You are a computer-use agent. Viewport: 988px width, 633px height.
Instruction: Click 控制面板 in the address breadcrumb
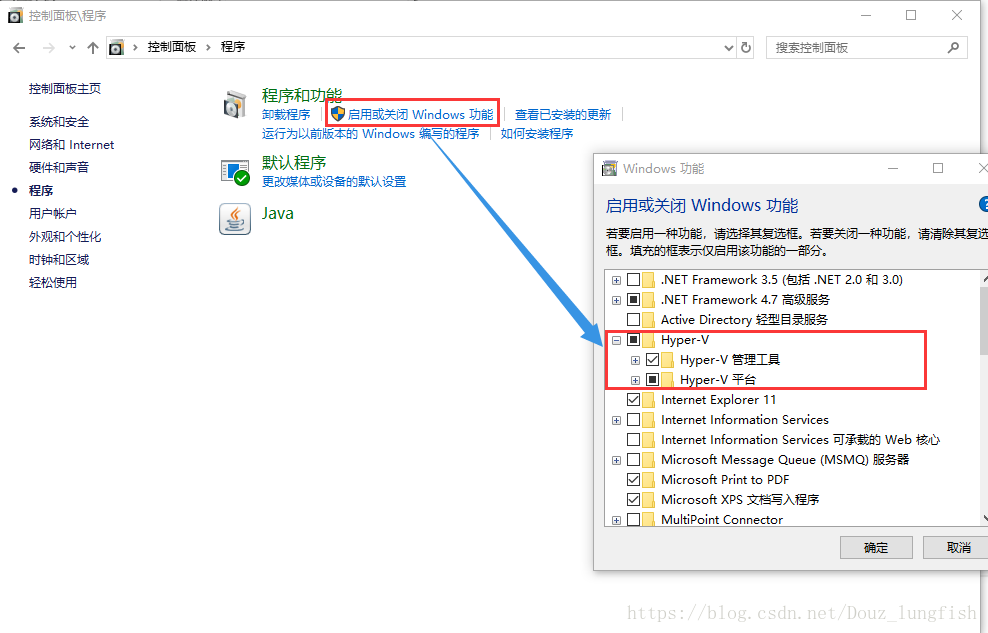coord(171,47)
